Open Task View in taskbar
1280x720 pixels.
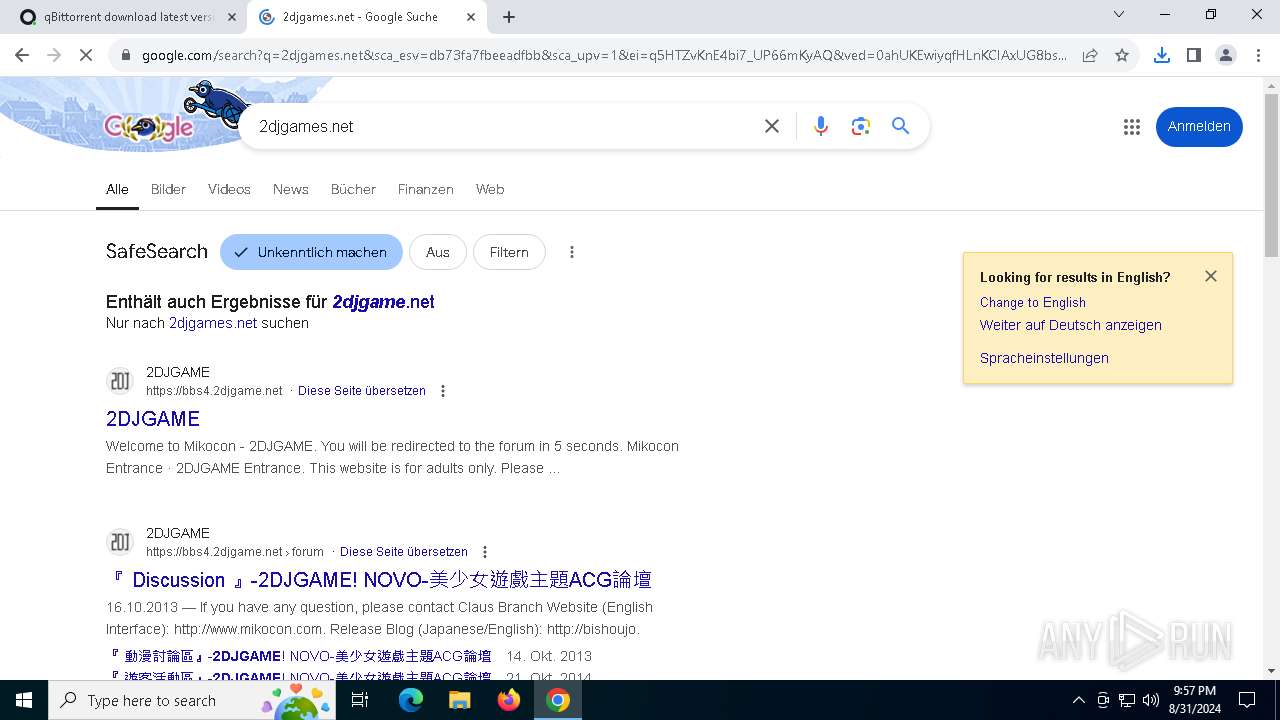[x=360, y=700]
